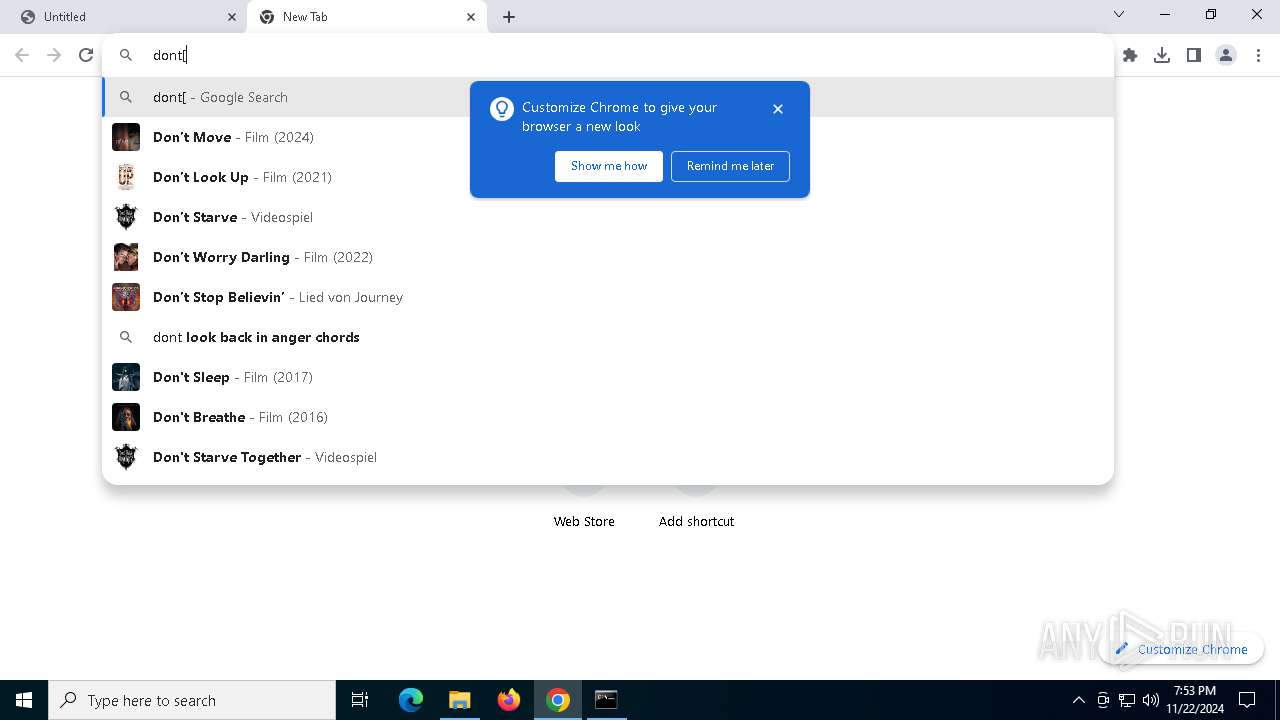This screenshot has height=720, width=1280.
Task: Click Show me how button
Action: pyautogui.click(x=609, y=166)
